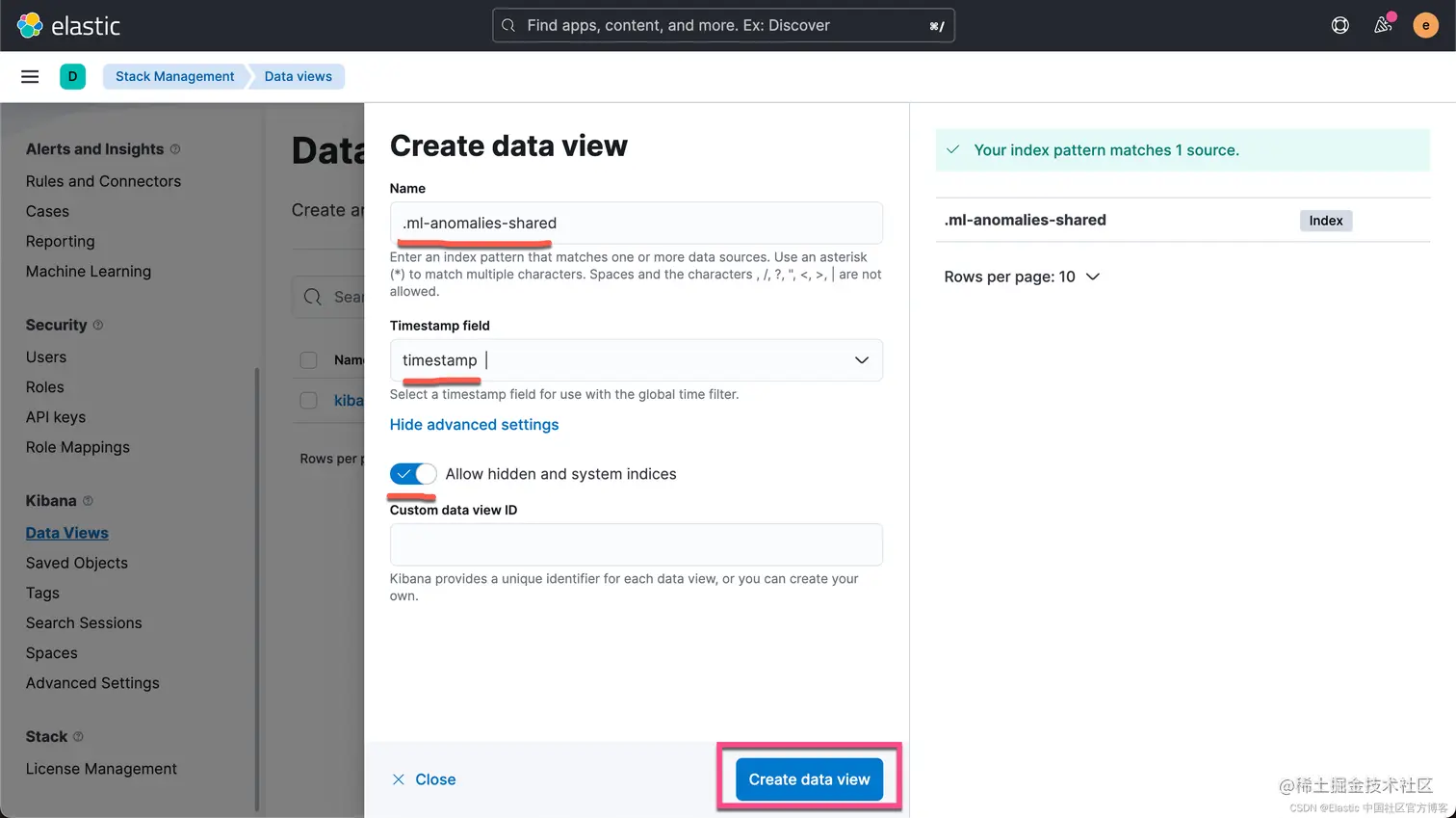1456x818 pixels.
Task: Click the data views search magnifier icon
Action: (313, 297)
